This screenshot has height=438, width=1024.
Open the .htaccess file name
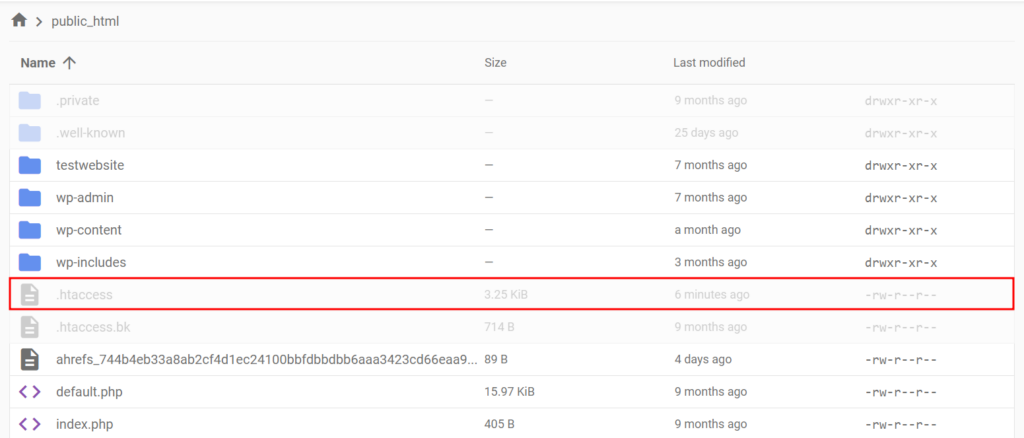click(84, 295)
